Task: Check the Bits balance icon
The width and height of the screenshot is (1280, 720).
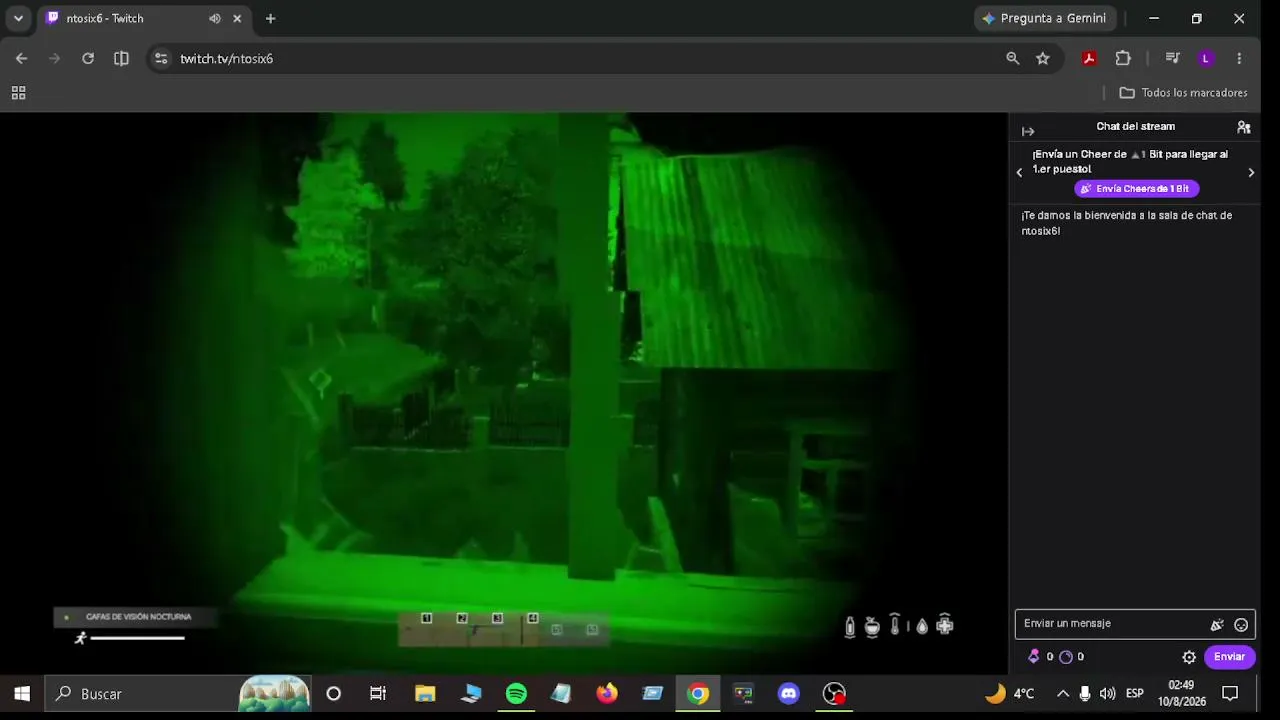Action: 1034,657
